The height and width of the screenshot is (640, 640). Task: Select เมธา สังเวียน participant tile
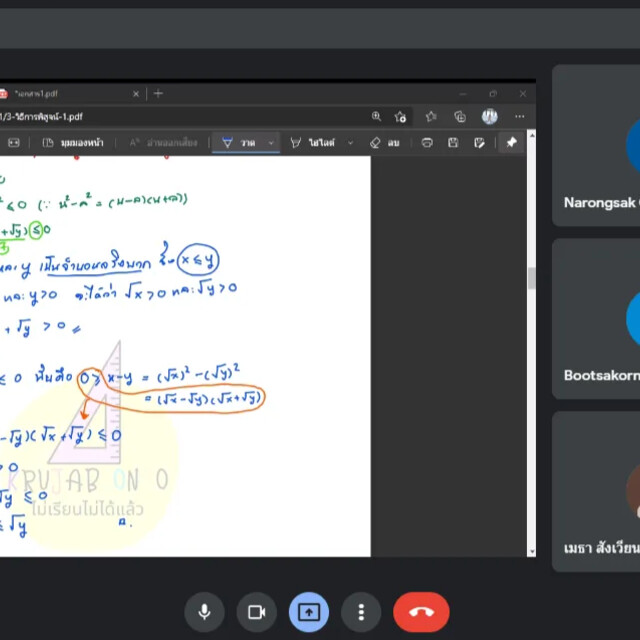(x=596, y=492)
